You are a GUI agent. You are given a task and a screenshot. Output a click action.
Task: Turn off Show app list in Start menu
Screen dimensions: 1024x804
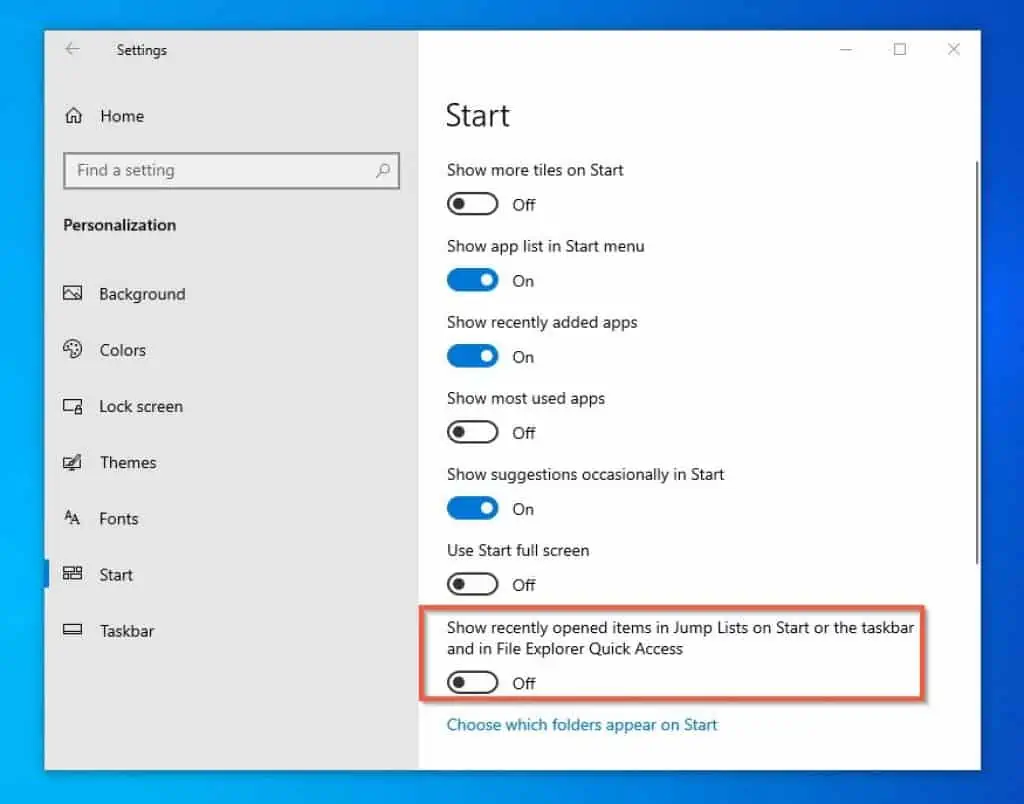472,280
